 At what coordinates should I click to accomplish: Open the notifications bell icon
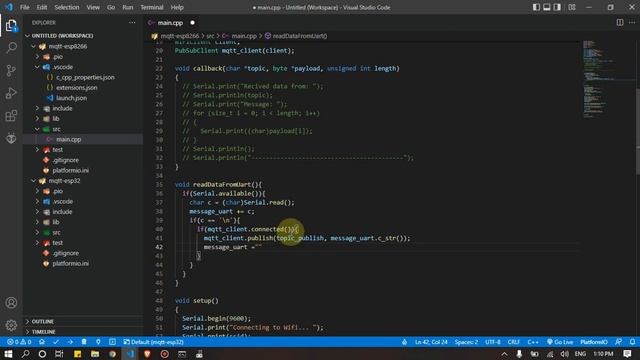(632, 342)
